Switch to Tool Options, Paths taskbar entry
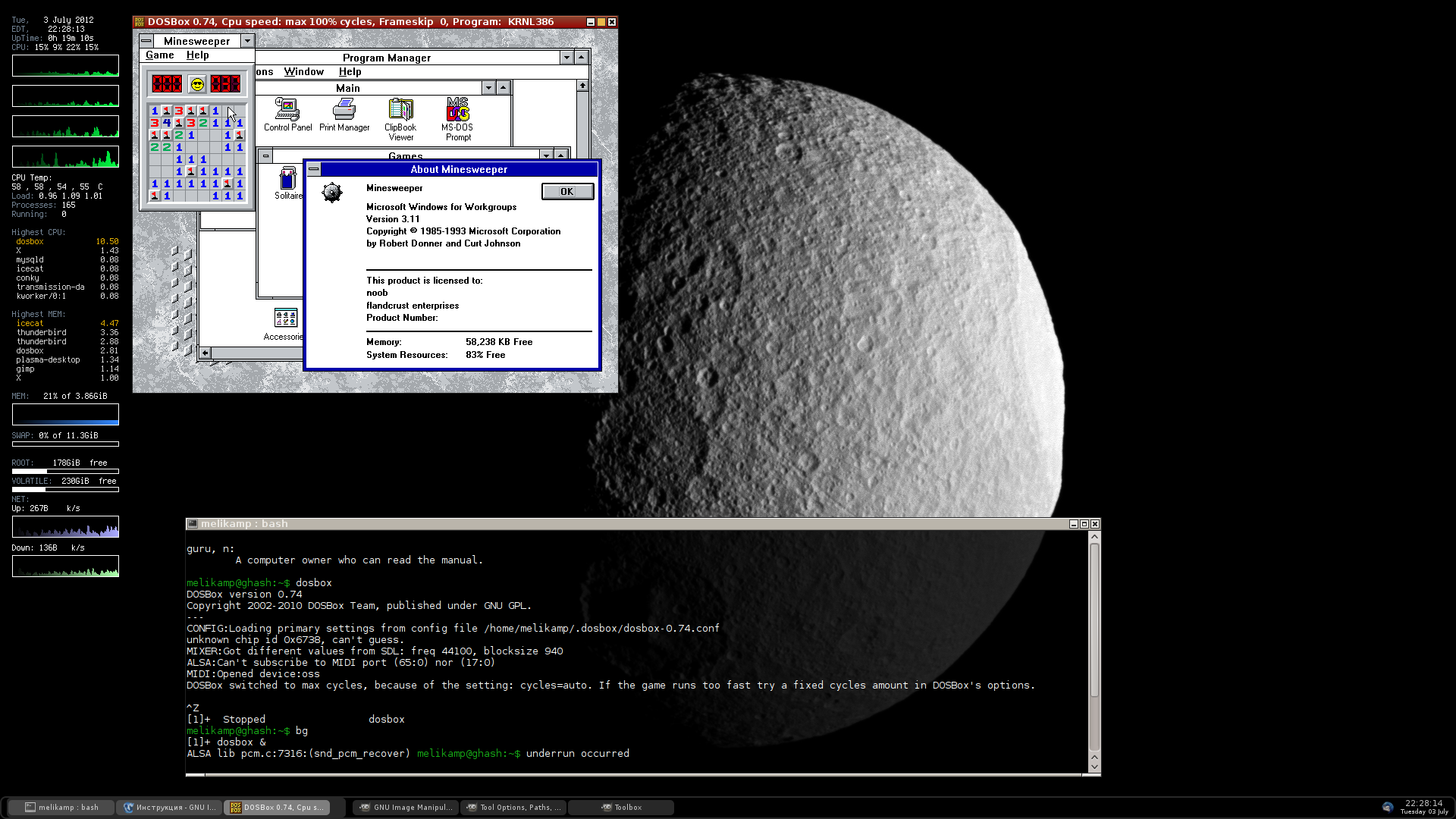This screenshot has height=819, width=1456. coord(513,808)
